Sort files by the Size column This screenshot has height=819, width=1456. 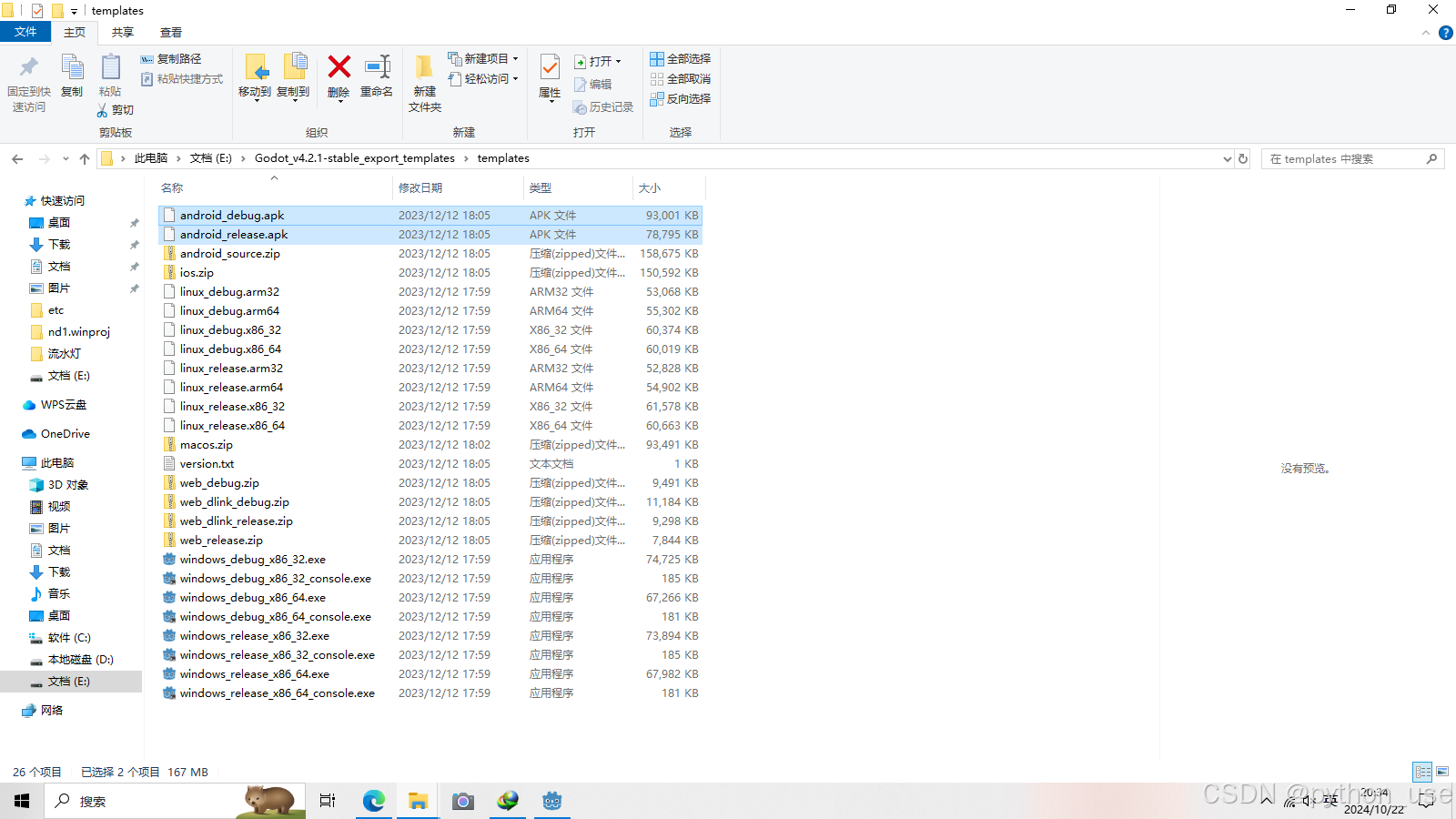pyautogui.click(x=669, y=188)
